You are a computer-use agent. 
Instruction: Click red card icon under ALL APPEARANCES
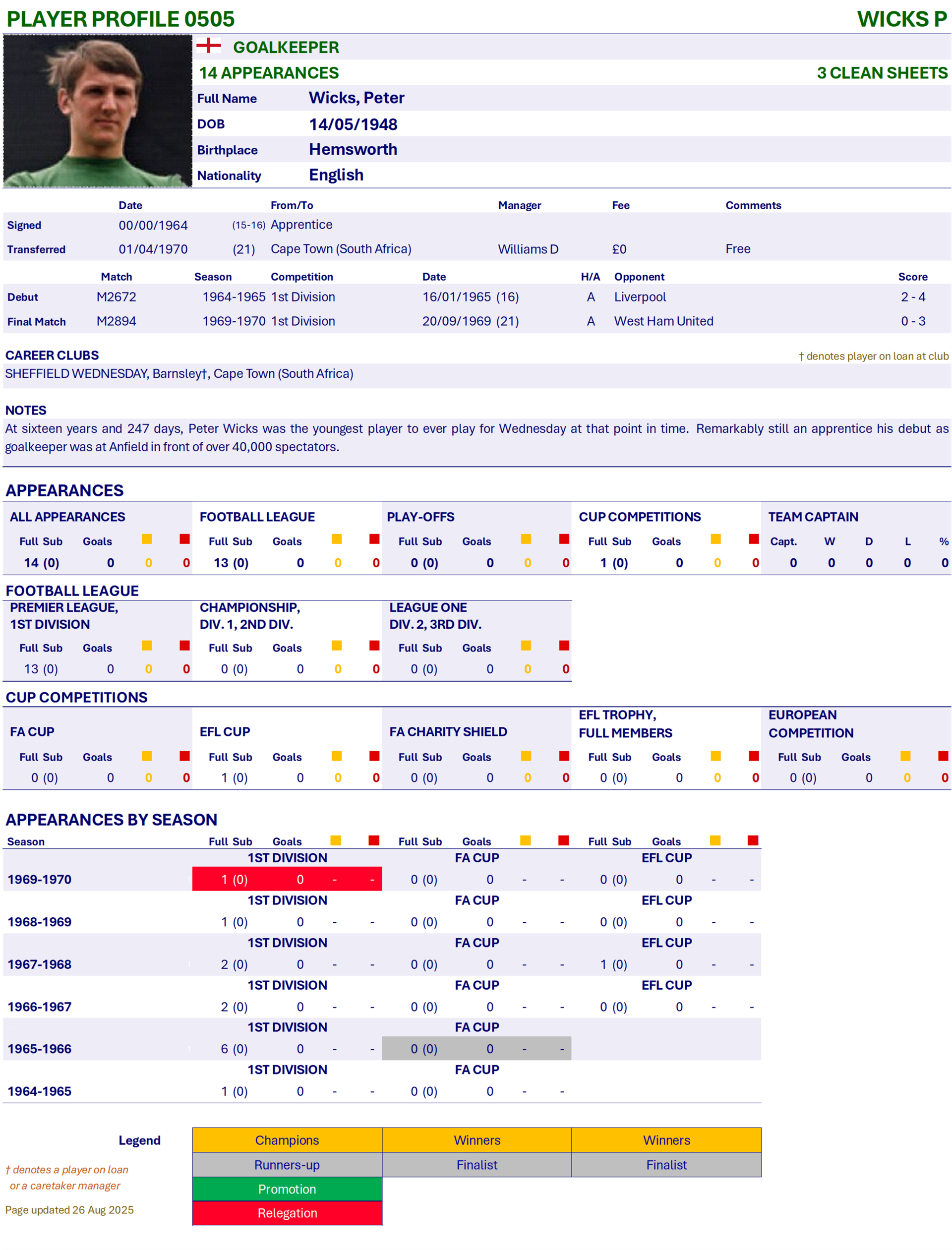coord(185,539)
